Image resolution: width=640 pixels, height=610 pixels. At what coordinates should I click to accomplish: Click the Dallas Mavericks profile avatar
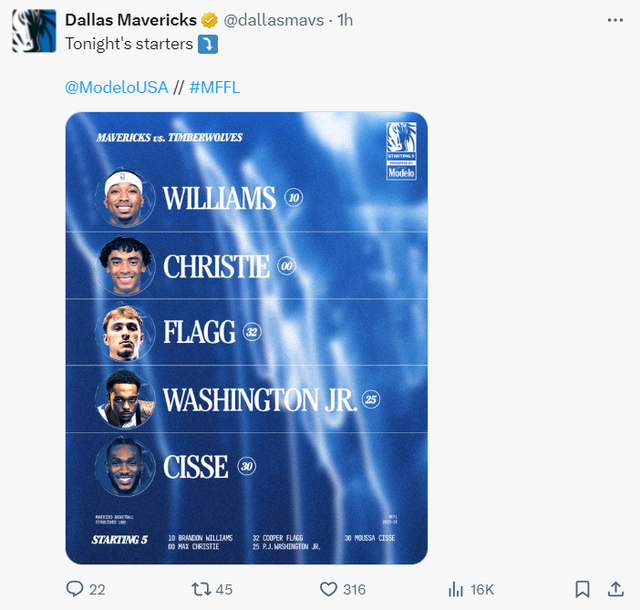pyautogui.click(x=33, y=31)
